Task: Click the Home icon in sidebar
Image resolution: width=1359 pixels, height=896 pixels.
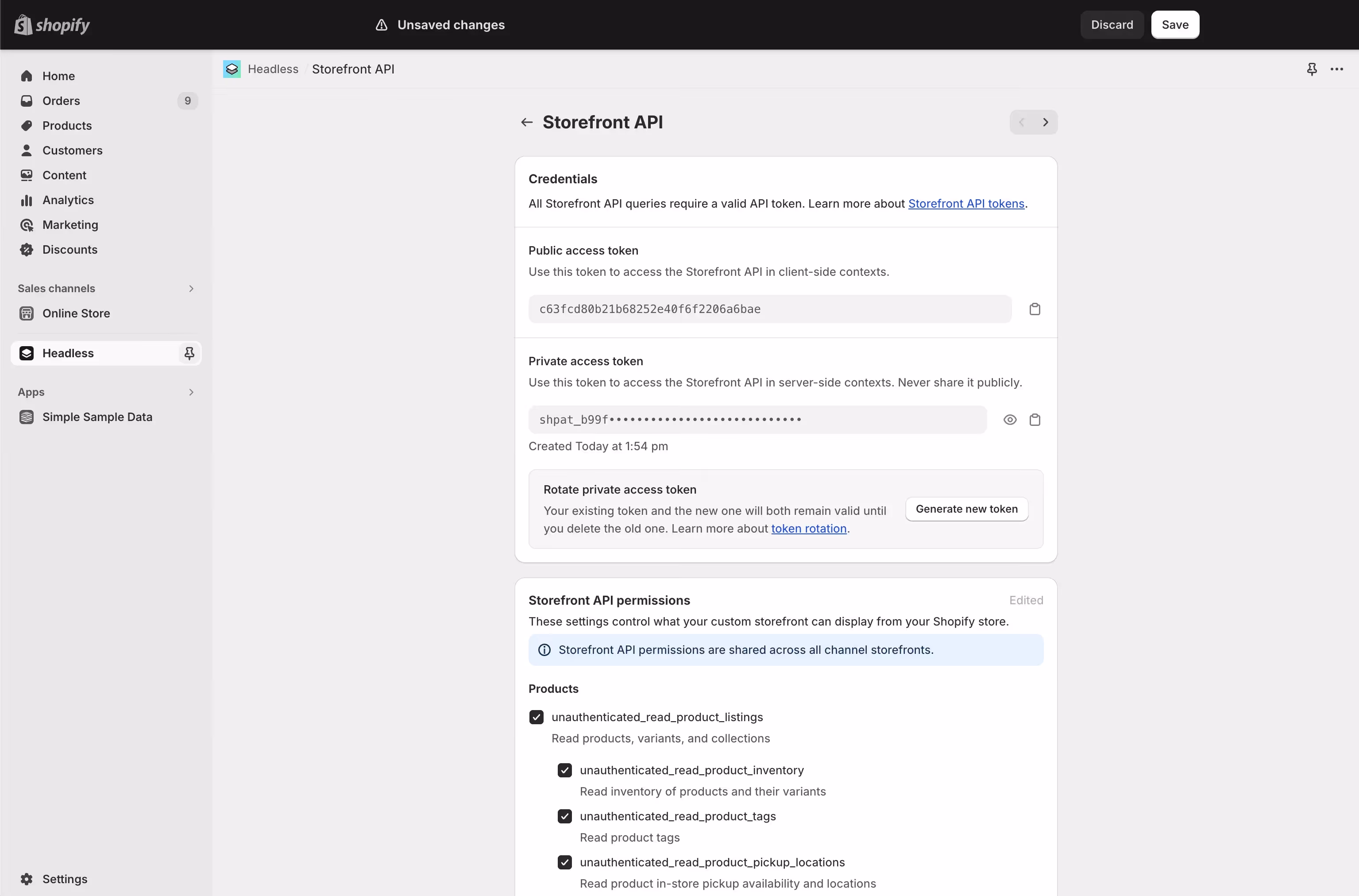Action: 26,76
